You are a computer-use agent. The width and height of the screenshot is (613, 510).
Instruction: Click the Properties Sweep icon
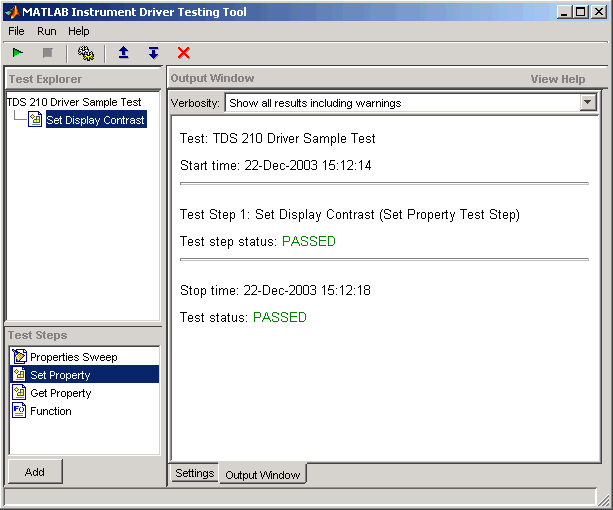pos(20,356)
